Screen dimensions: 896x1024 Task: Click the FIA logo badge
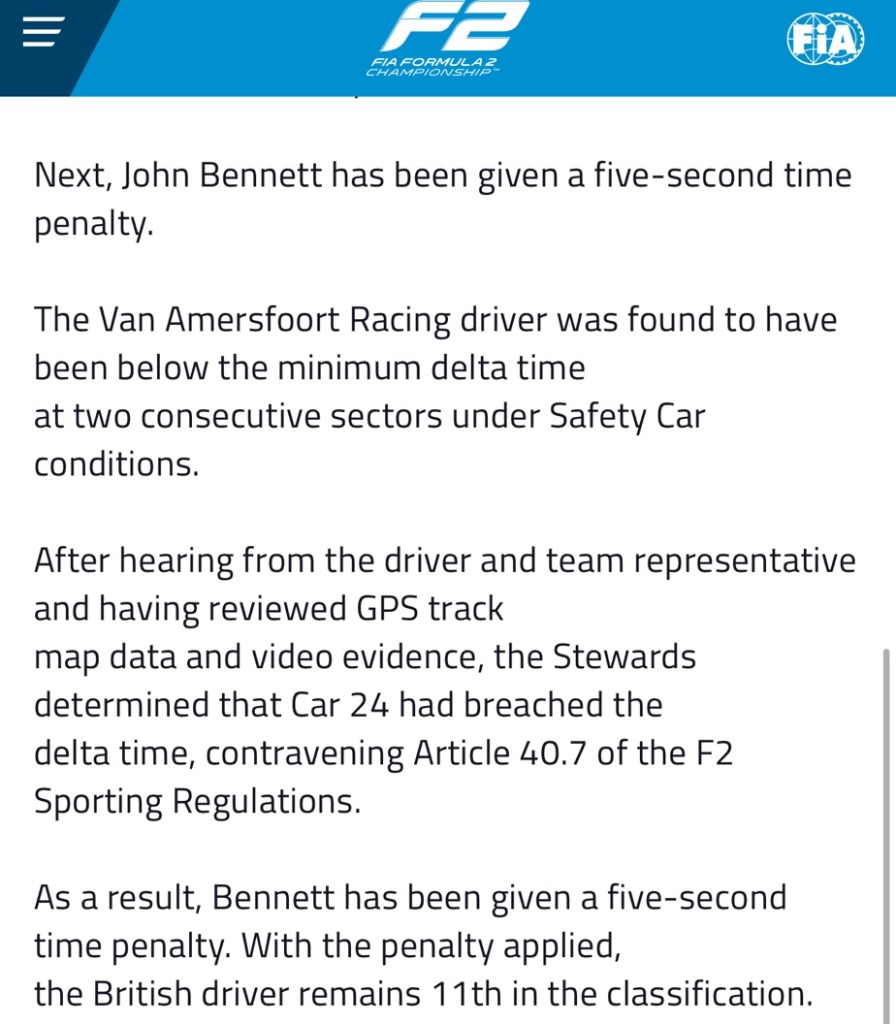pos(825,40)
